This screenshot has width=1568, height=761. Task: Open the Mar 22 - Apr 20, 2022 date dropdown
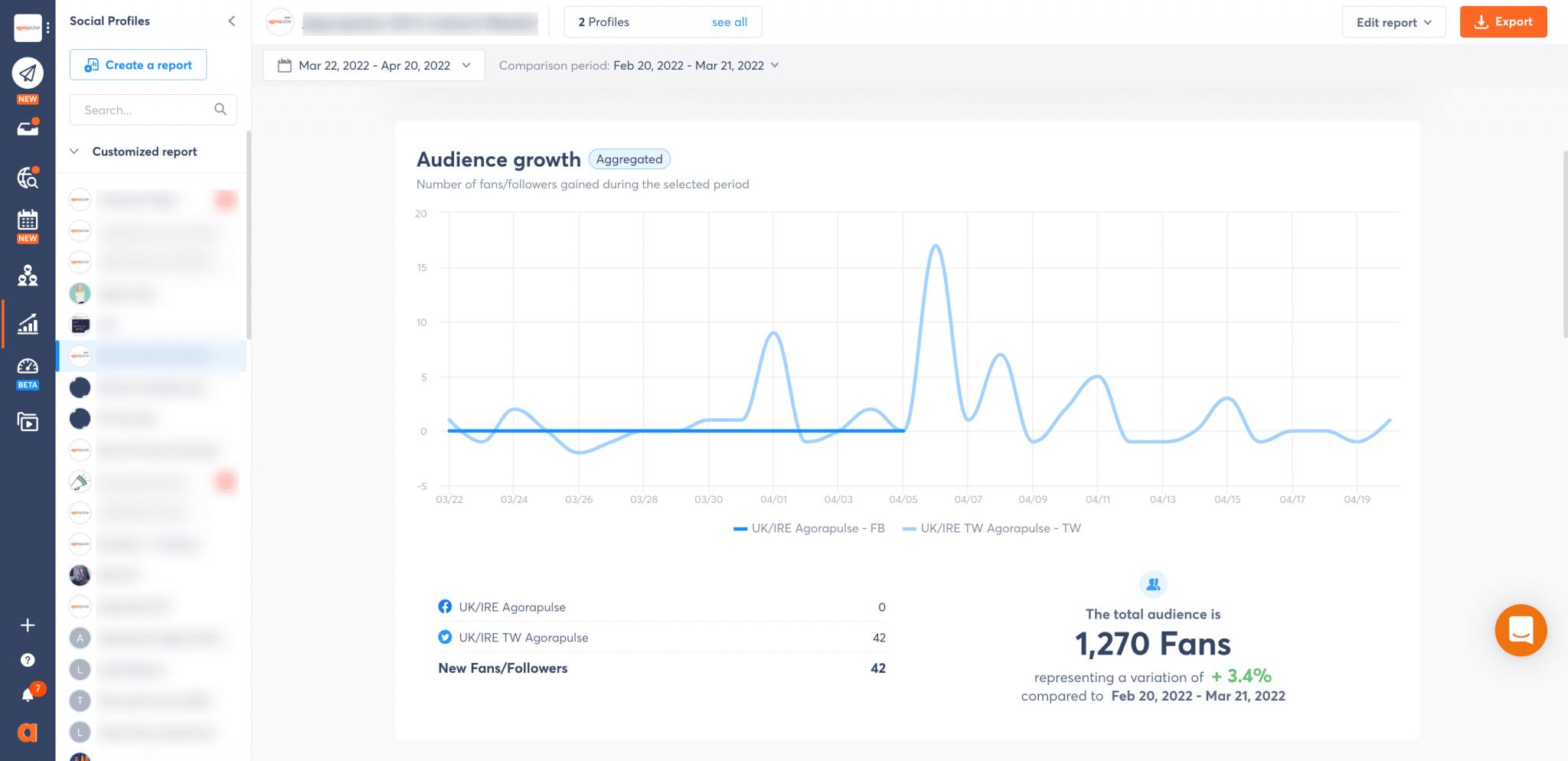[374, 66]
